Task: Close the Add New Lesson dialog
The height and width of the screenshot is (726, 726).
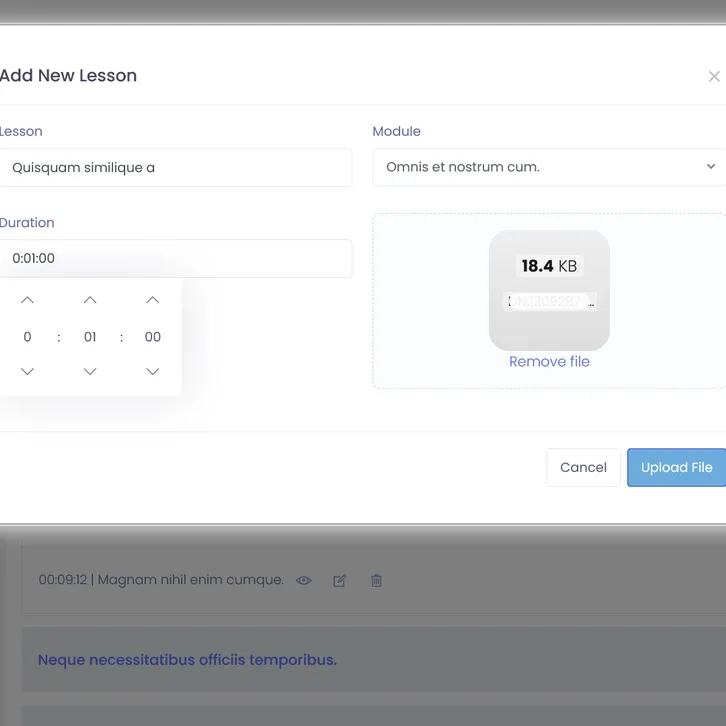Action: pyautogui.click(x=713, y=76)
